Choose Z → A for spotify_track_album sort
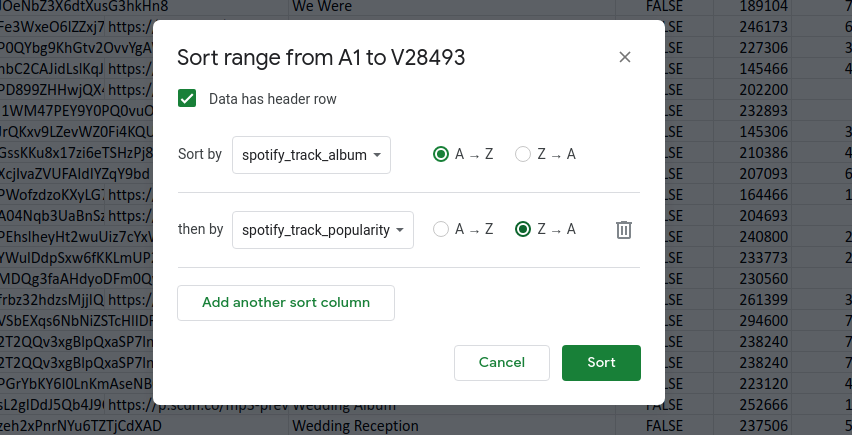 pos(522,154)
